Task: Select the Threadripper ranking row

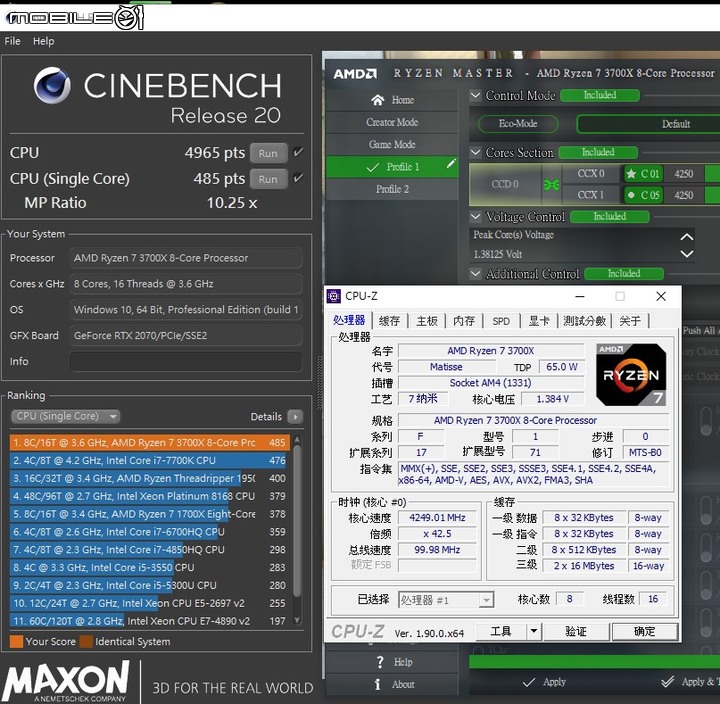Action: pyautogui.click(x=150, y=479)
